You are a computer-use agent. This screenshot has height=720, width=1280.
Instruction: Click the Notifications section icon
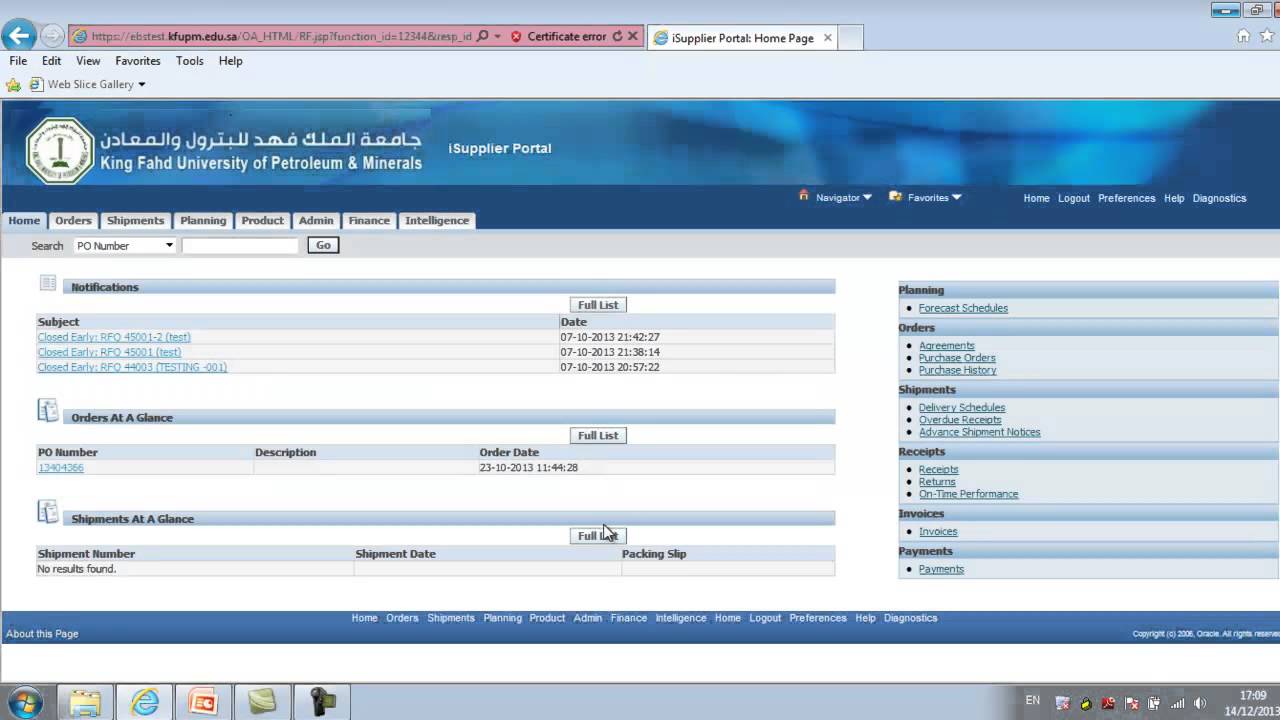[x=48, y=283]
